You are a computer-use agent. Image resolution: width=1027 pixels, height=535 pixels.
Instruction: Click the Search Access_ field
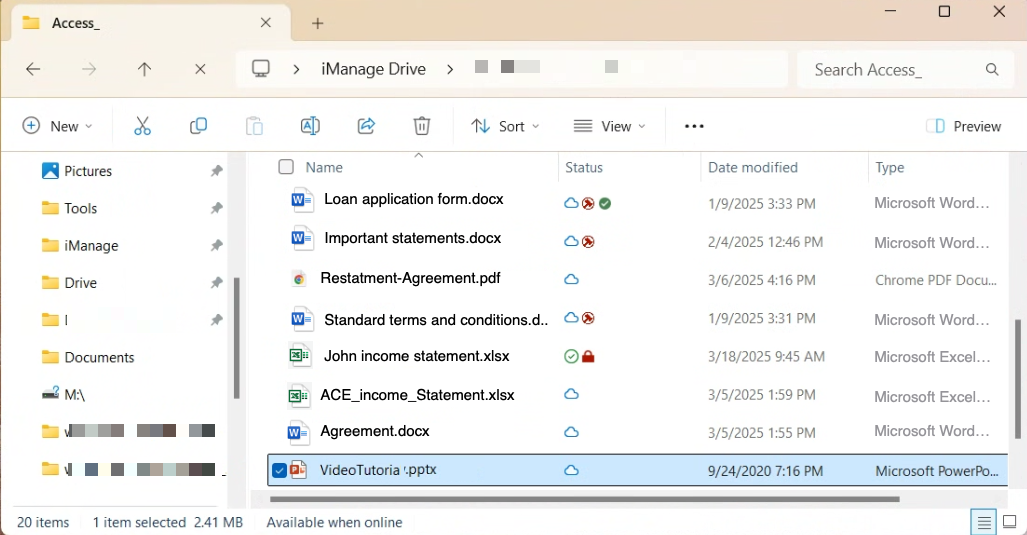tap(895, 69)
